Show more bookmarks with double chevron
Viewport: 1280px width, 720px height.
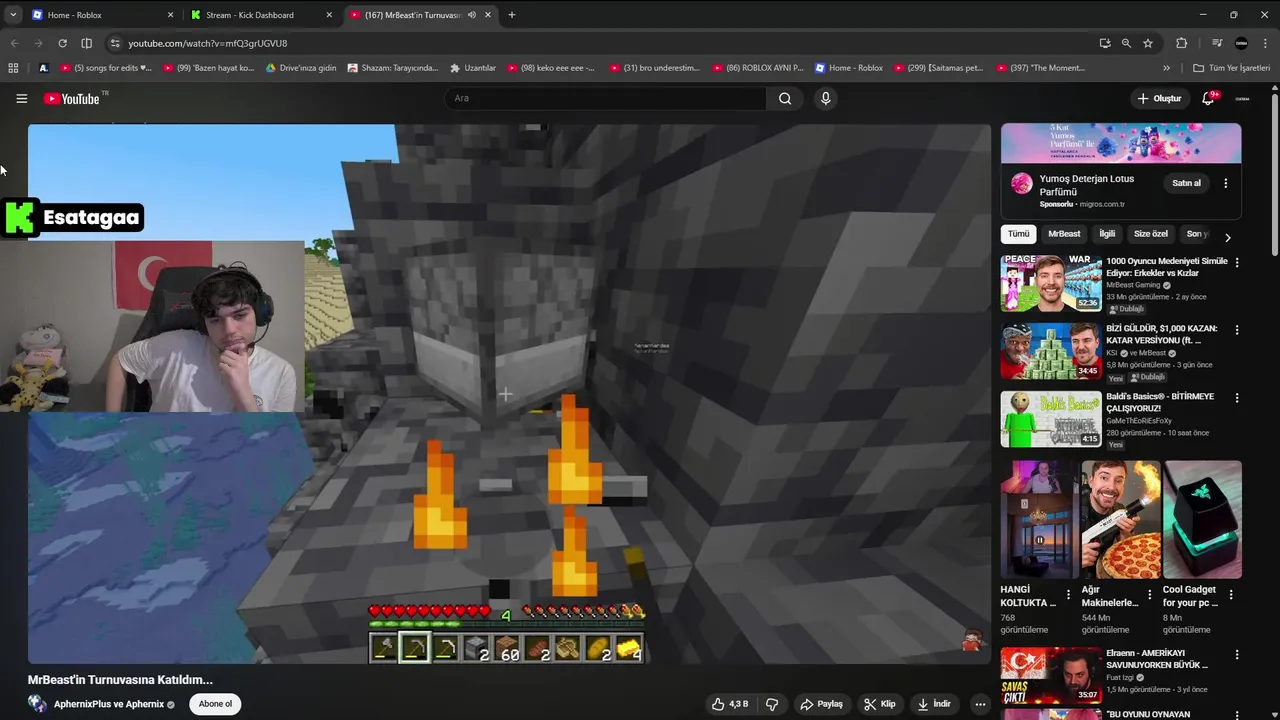pos(1166,68)
